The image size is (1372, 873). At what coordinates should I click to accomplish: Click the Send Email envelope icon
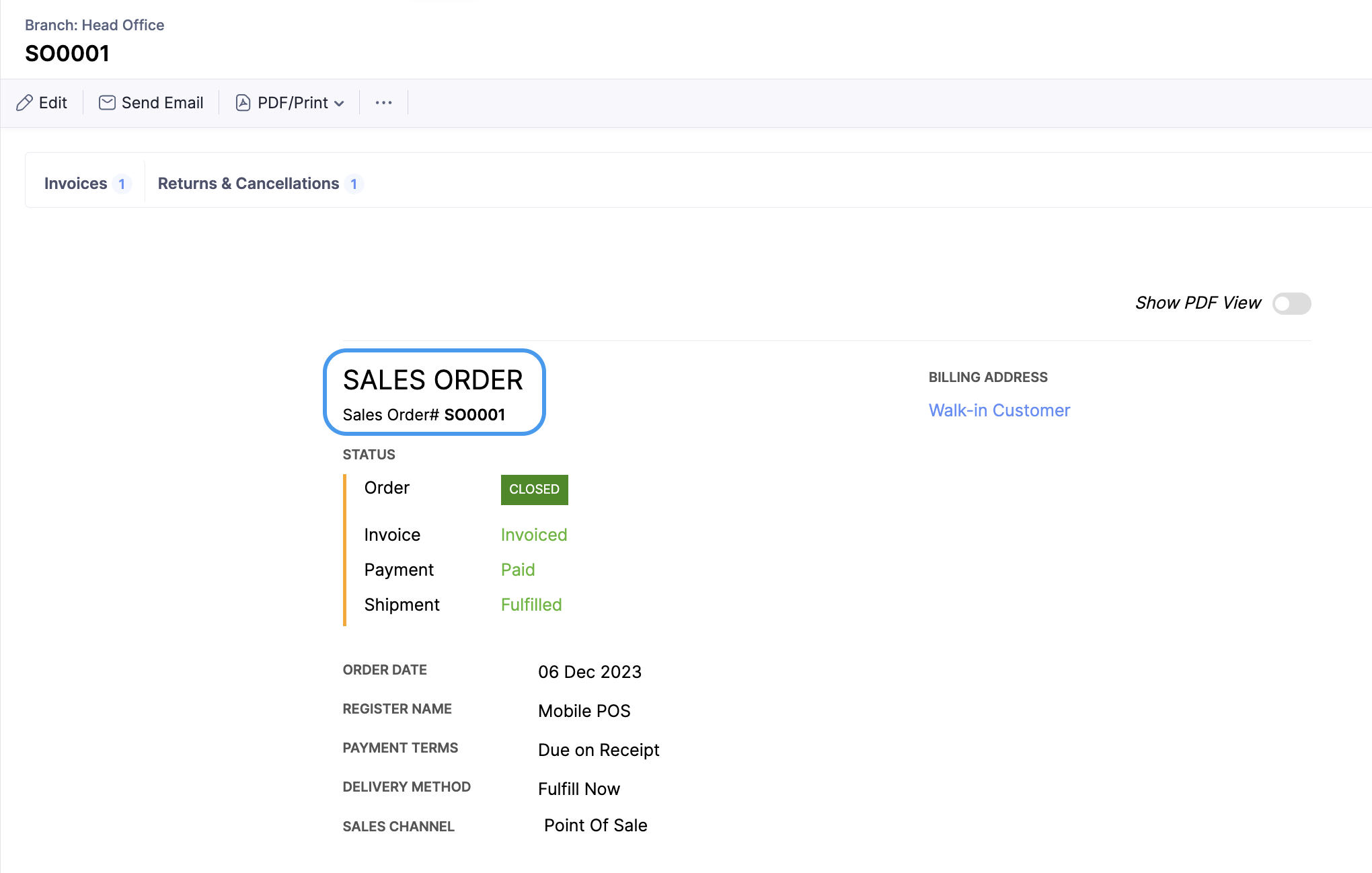tap(107, 103)
